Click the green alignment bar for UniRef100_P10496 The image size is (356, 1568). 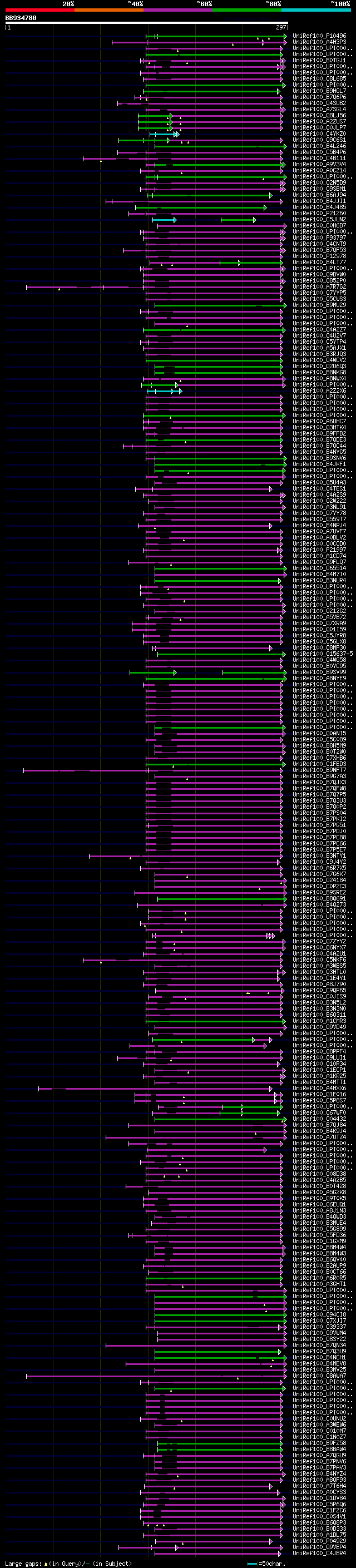point(216,37)
